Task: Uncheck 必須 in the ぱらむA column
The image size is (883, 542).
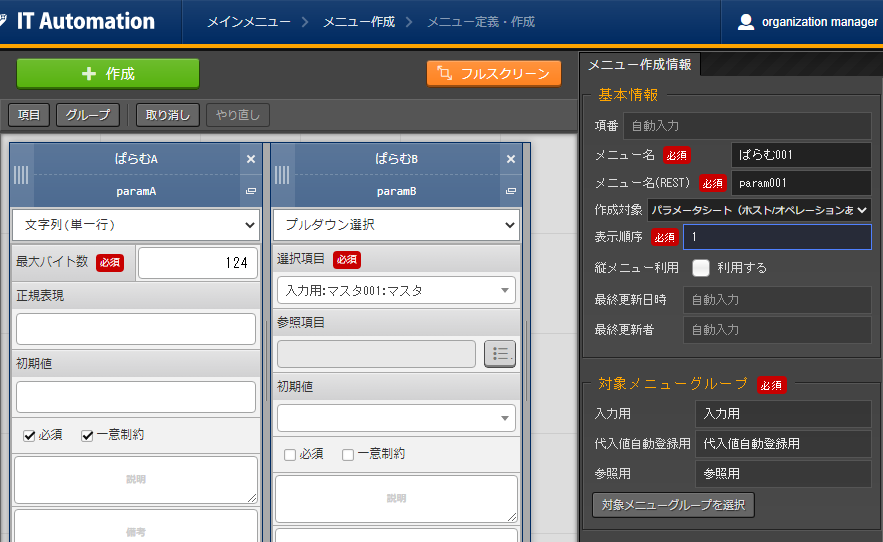Action: pos(30,435)
